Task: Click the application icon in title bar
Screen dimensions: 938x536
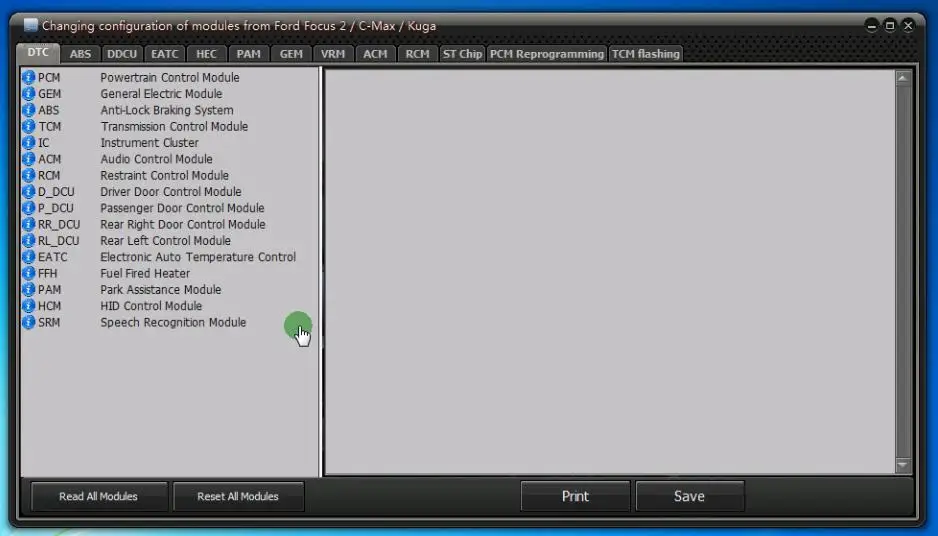Action: tap(31, 25)
